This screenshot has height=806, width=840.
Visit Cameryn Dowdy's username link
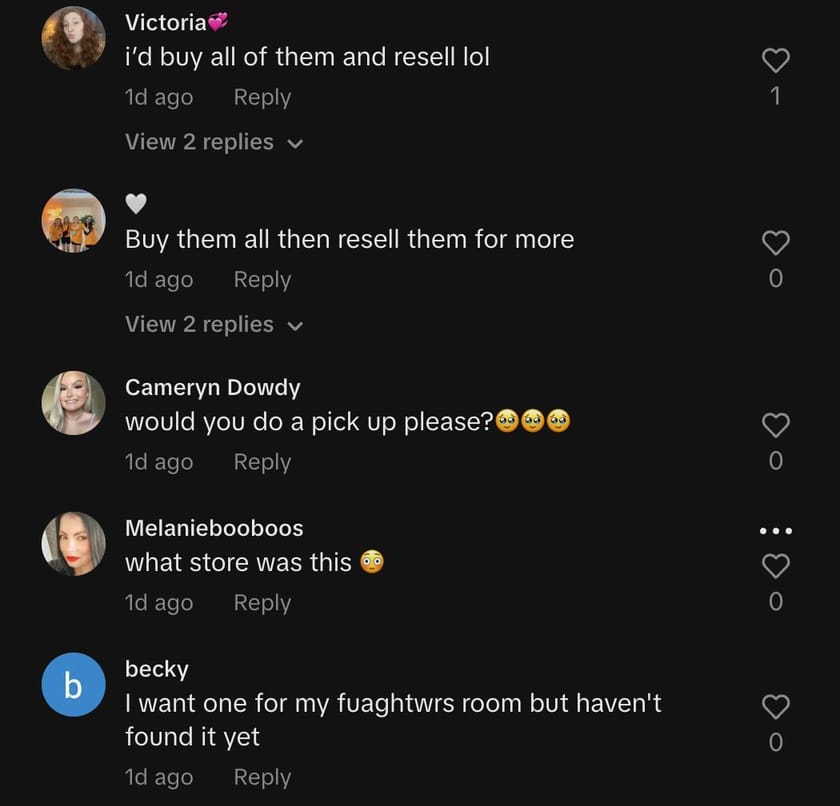pos(212,387)
